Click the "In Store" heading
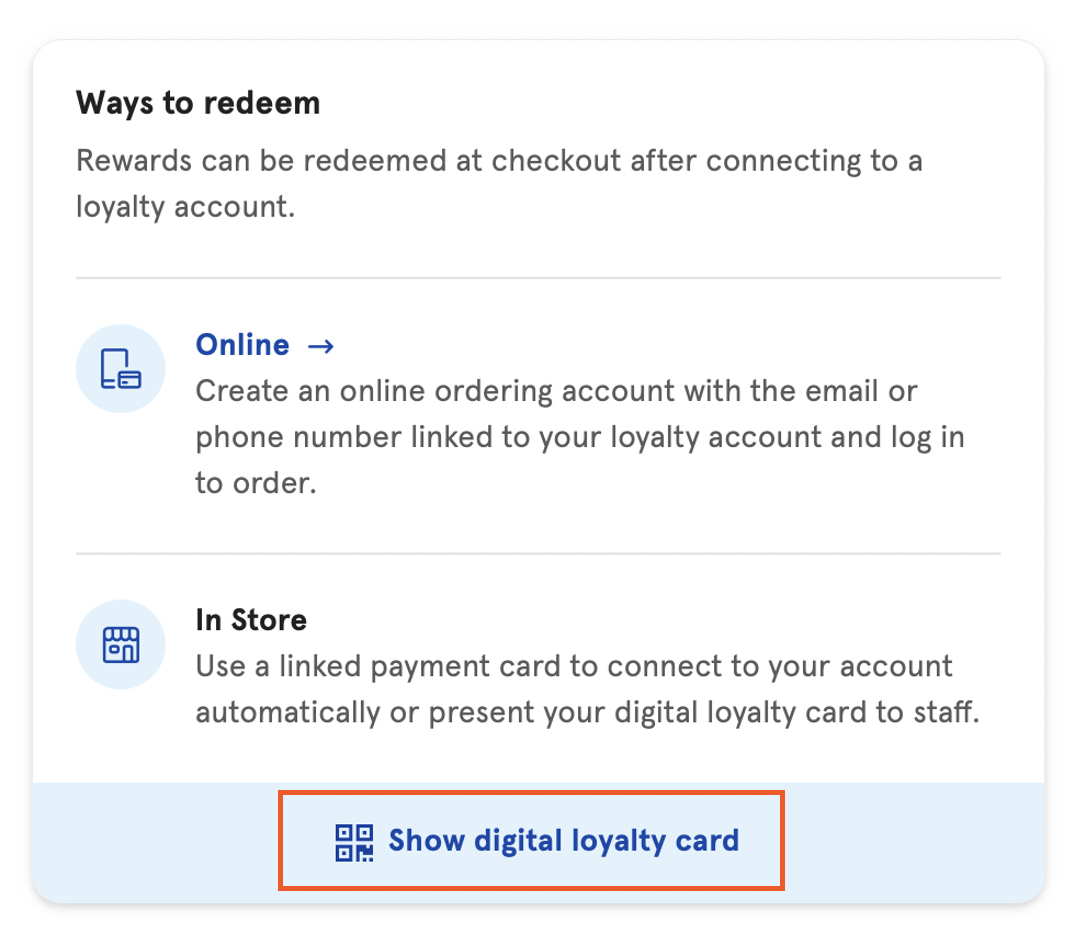The image size is (1070, 940). (x=251, y=620)
